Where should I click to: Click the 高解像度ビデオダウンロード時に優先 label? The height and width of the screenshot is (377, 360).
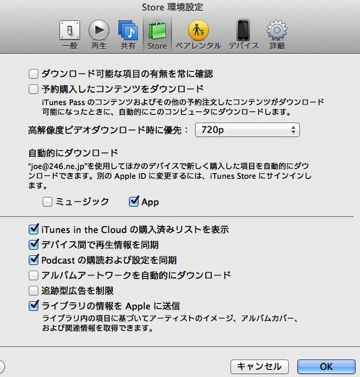(x=108, y=130)
